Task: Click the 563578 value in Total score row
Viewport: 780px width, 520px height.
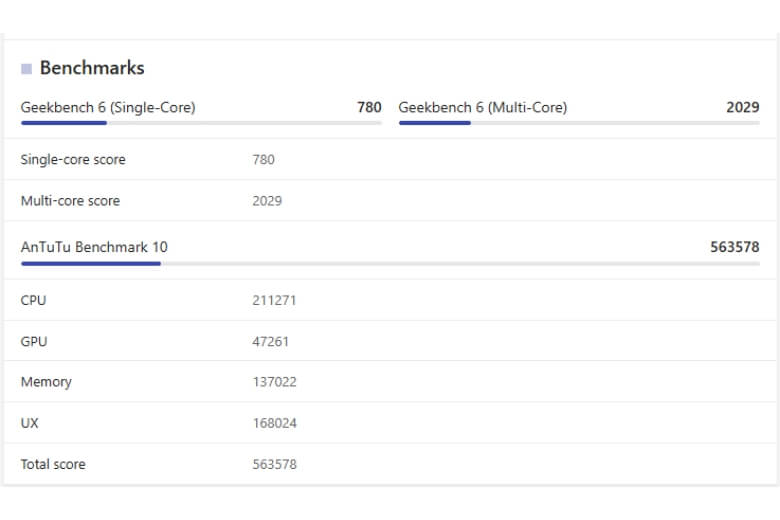Action: (x=275, y=465)
